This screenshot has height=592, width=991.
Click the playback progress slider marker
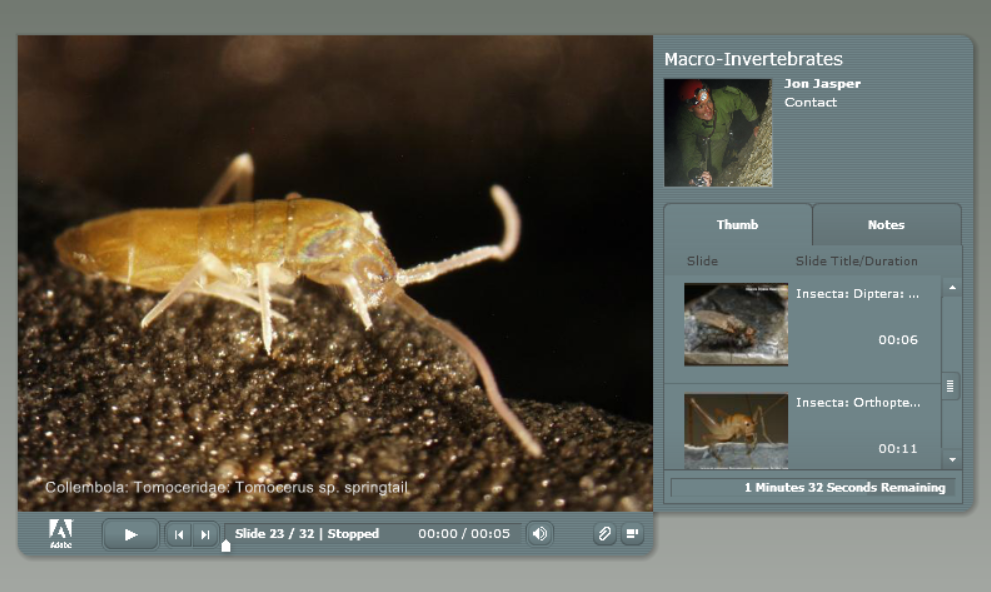click(x=226, y=545)
